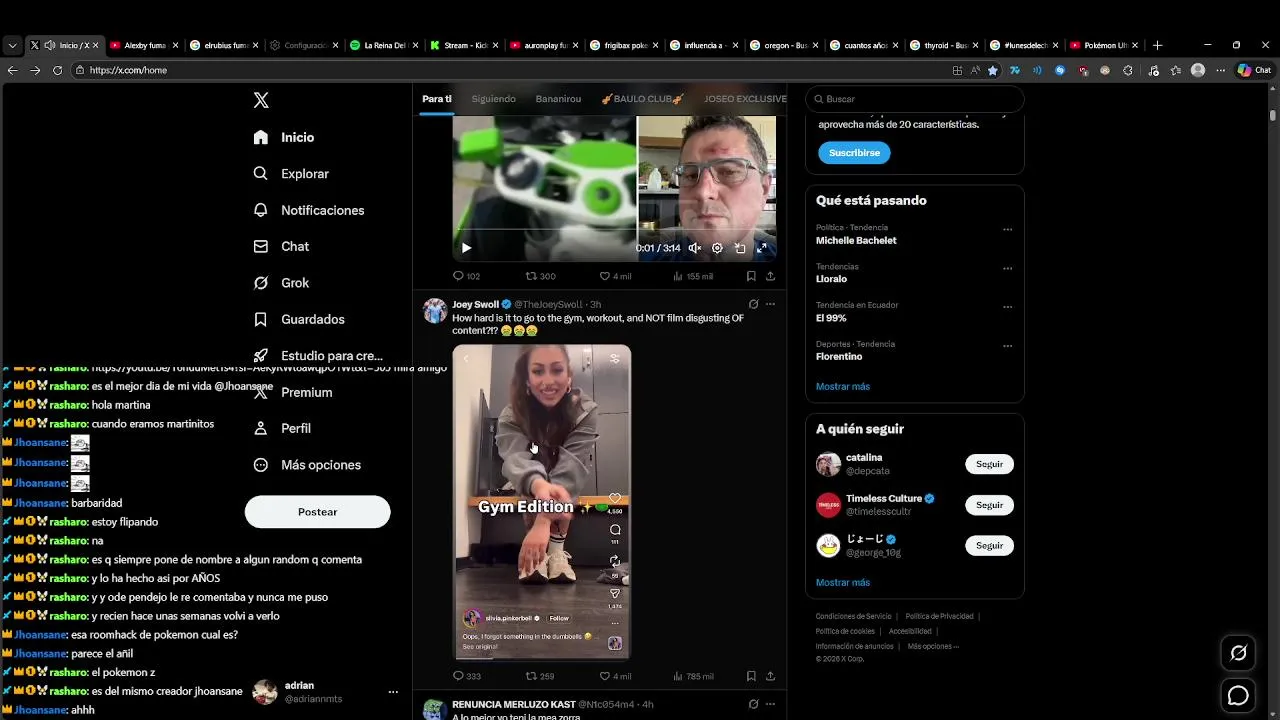Click Mostrar más under A quién seguir
The height and width of the screenshot is (720, 1280).
(843, 582)
